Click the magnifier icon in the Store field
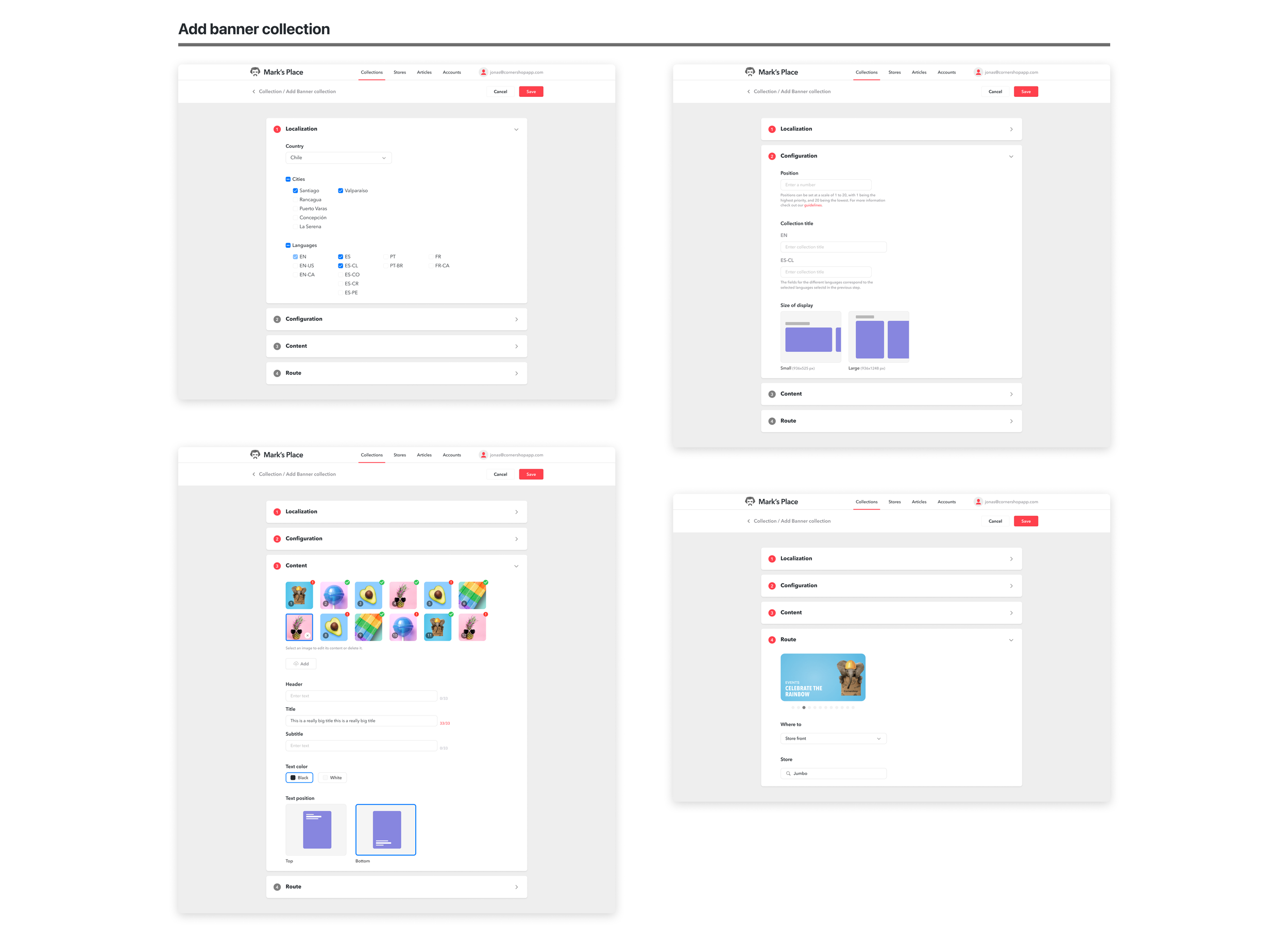 788,773
